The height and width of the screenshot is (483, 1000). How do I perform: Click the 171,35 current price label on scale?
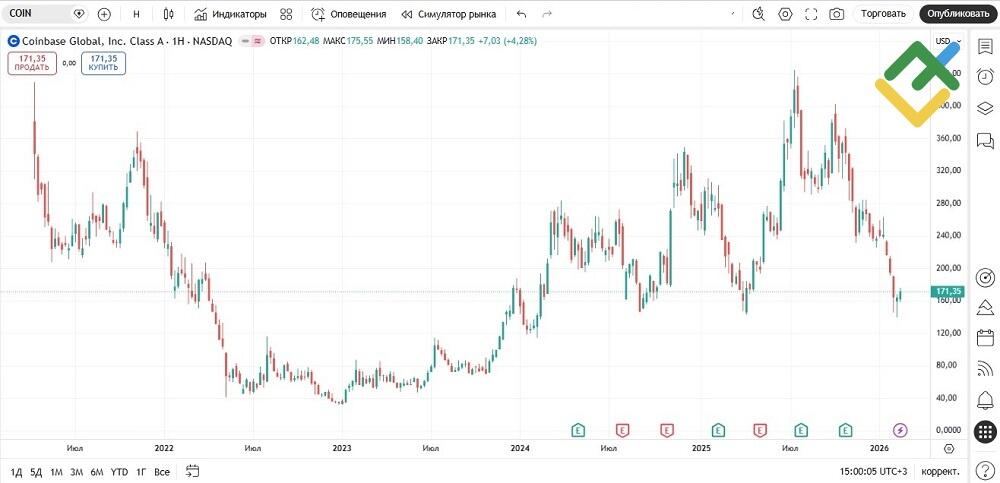click(948, 292)
